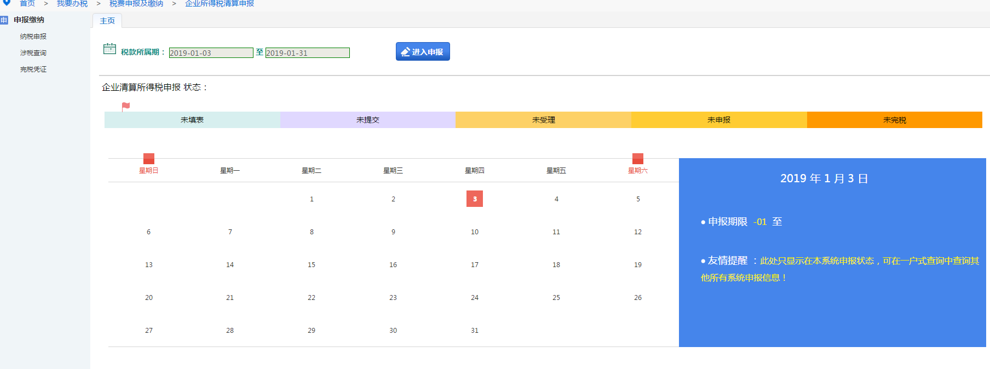
Task: Select calendar day 11
Action: [x=557, y=232]
